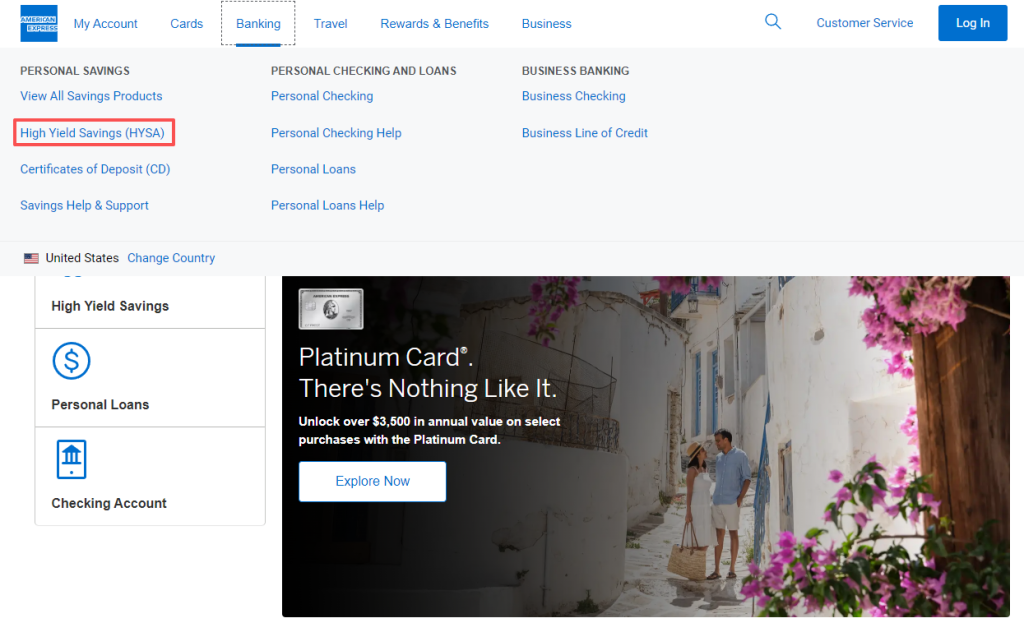The image size is (1024, 632).
Task: Click the Explore Now button
Action: (x=372, y=481)
